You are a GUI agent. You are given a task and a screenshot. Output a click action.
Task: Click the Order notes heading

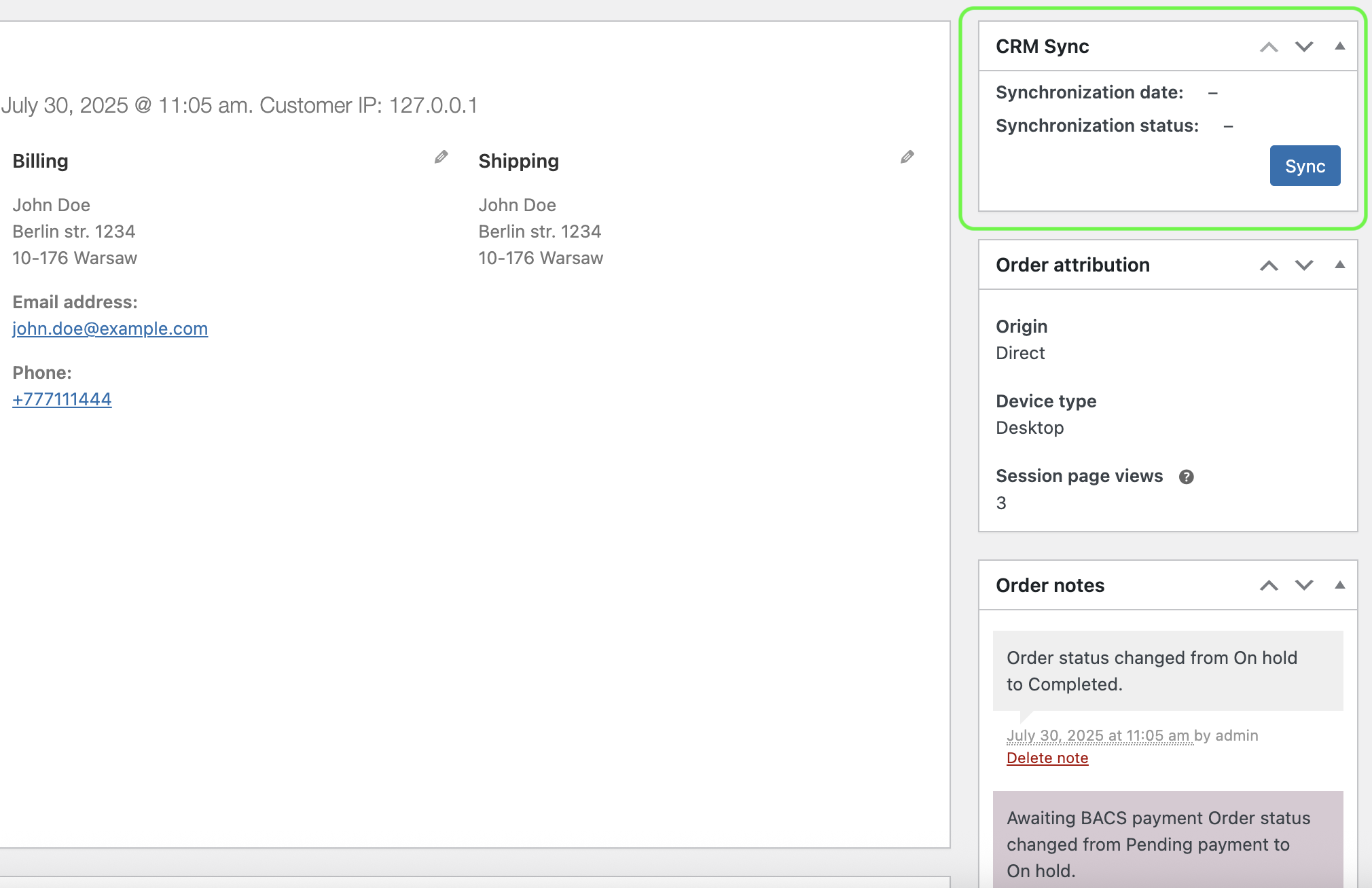click(1049, 585)
